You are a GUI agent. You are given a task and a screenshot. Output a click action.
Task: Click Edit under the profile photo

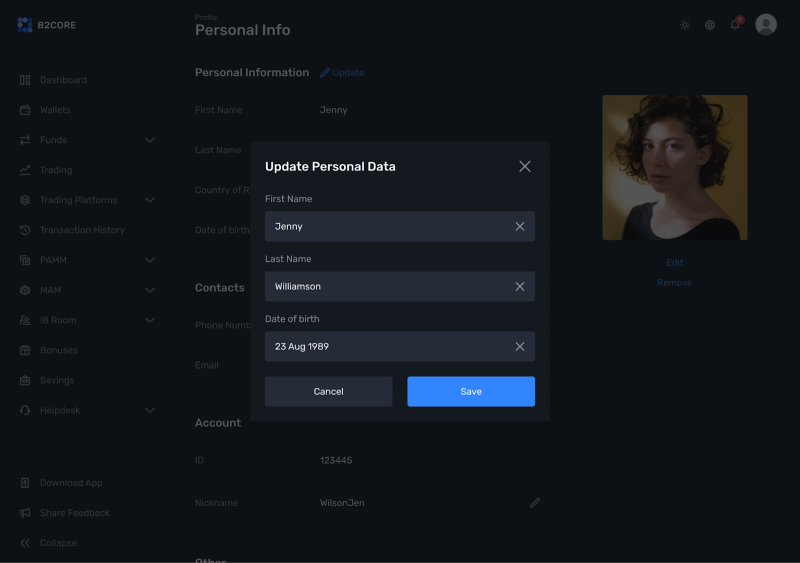(x=674, y=262)
